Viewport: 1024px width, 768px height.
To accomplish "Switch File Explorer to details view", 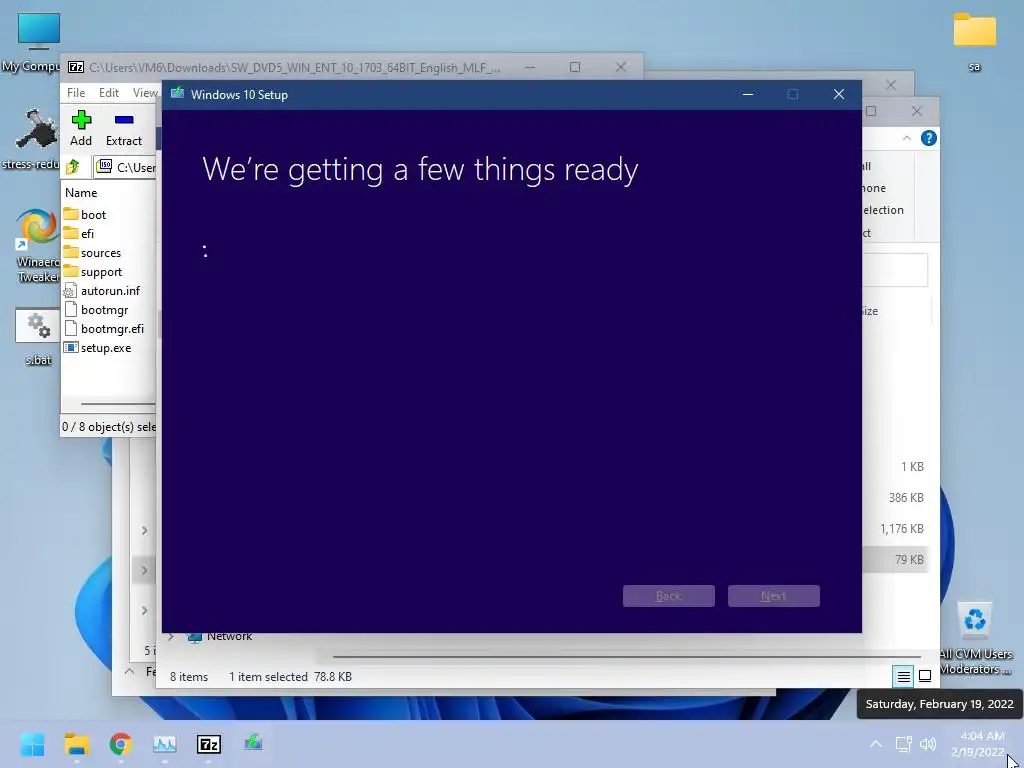I will pos(903,677).
